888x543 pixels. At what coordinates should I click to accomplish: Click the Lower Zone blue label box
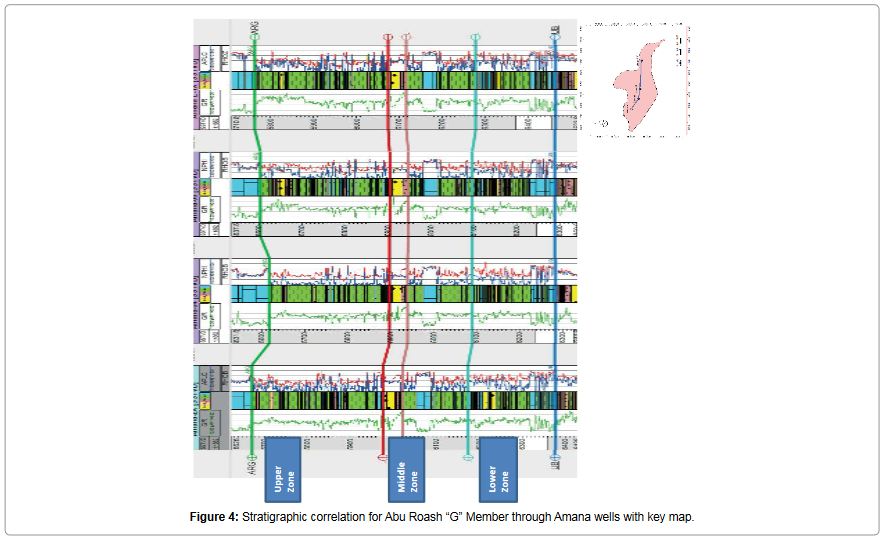point(497,469)
